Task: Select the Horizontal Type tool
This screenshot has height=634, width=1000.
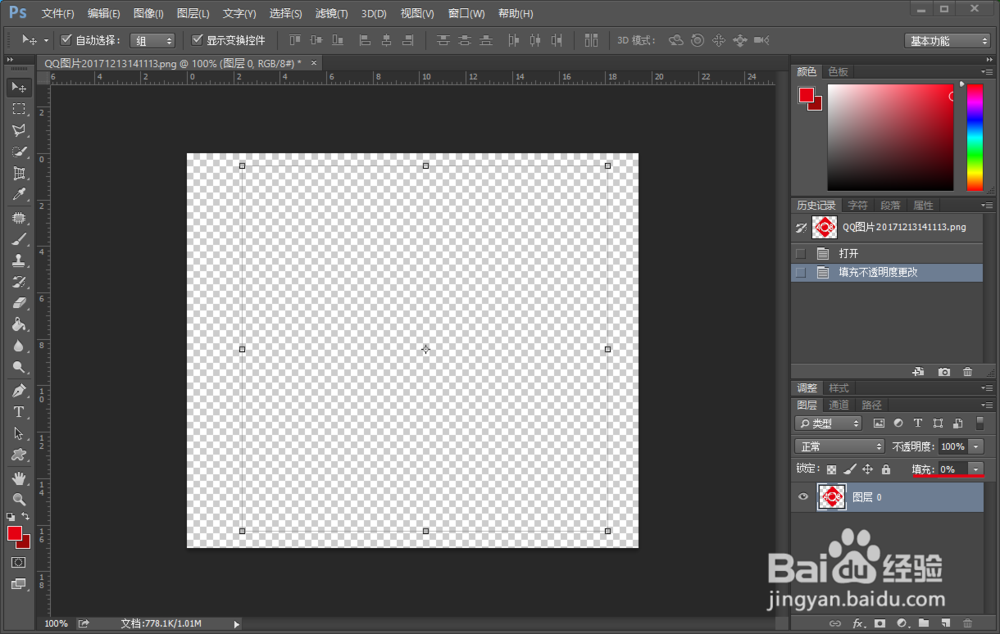Action: coord(18,412)
